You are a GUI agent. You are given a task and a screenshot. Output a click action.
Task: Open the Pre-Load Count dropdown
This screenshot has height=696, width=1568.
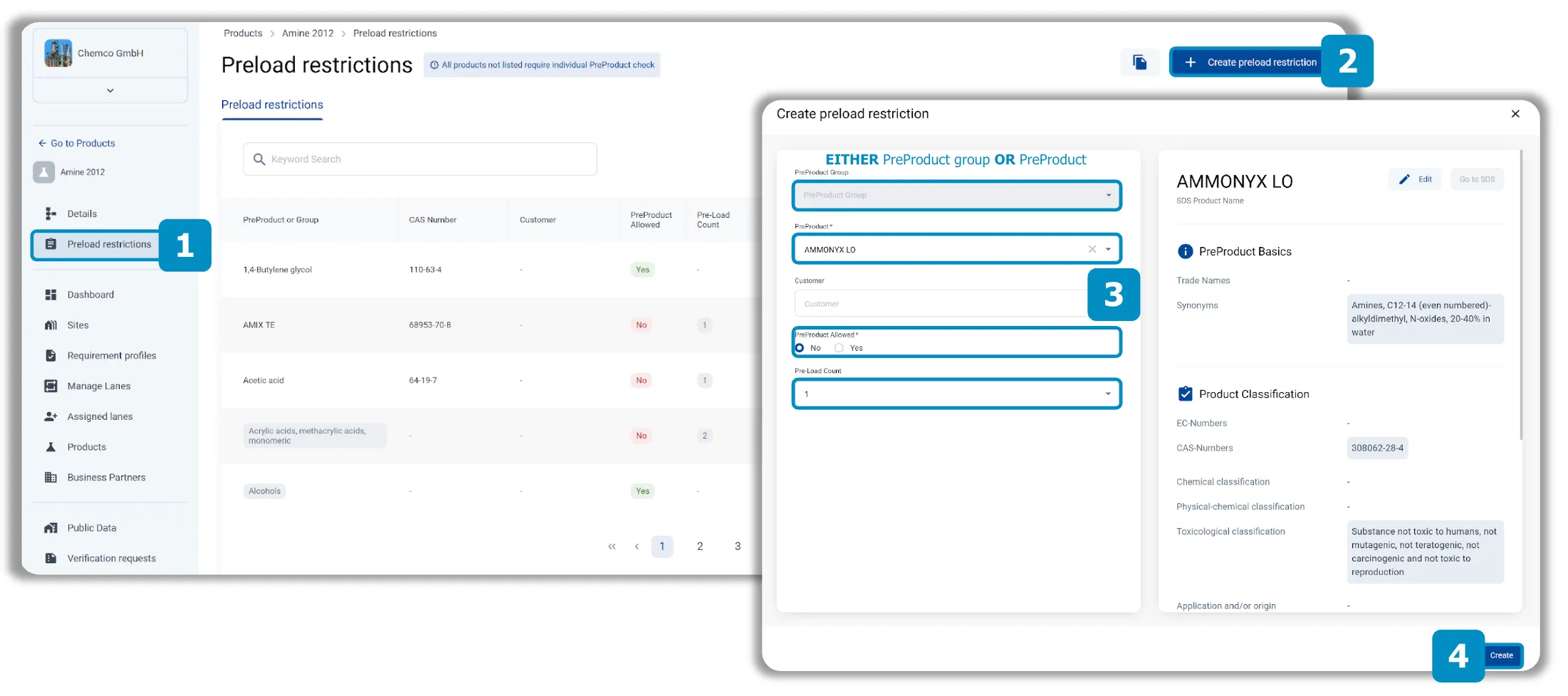click(957, 394)
